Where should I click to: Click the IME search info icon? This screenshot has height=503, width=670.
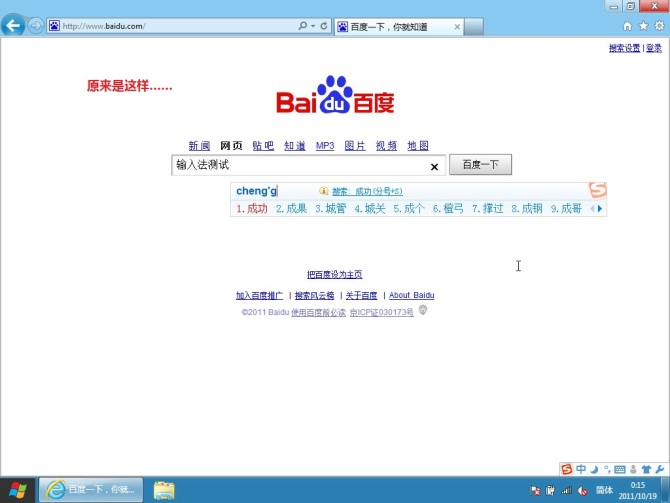click(323, 191)
